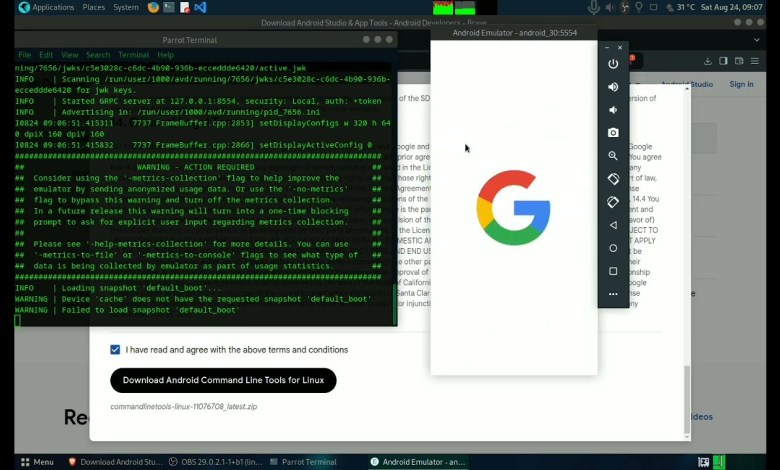Click the location pin tray icon
This screenshot has width=780, height=470.
tap(639, 7)
